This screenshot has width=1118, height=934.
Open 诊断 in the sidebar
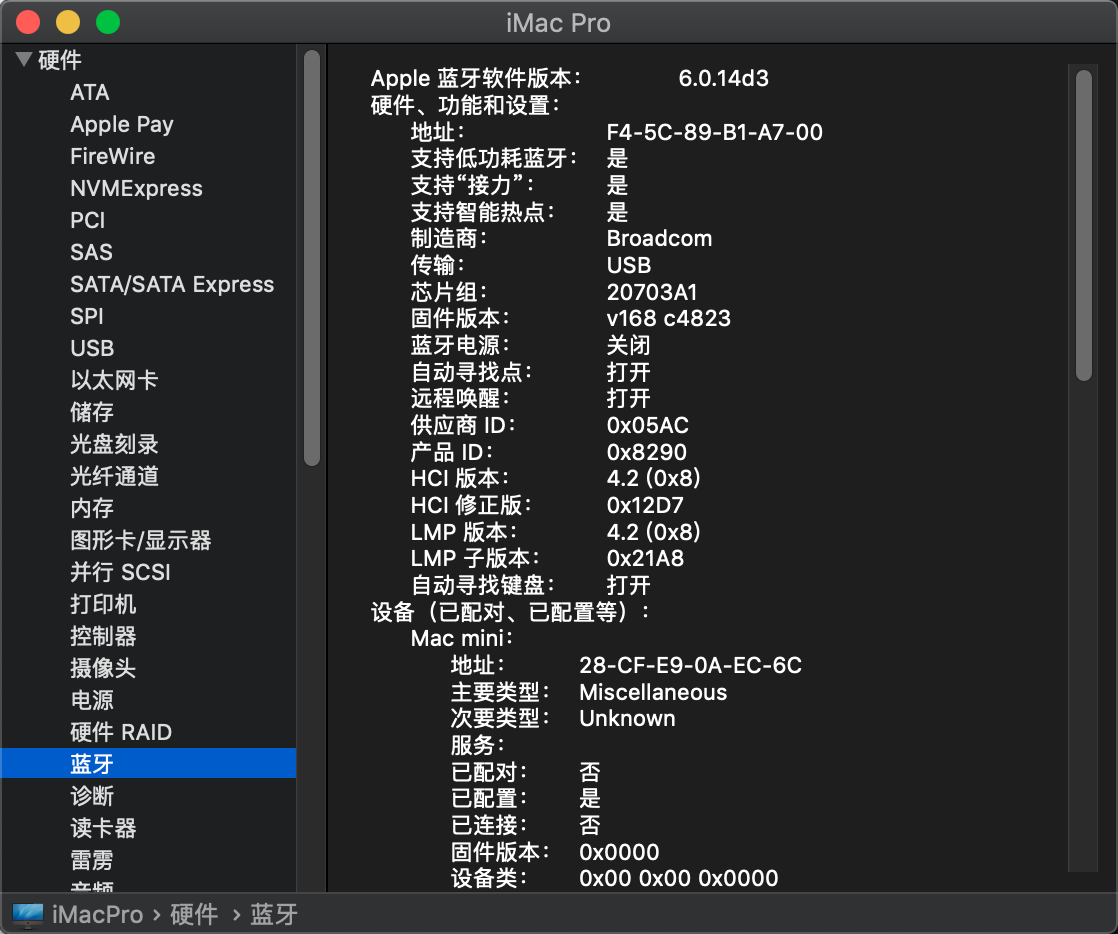point(92,796)
